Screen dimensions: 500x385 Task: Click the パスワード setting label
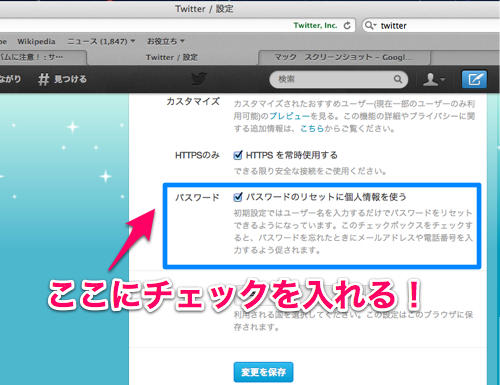197,197
